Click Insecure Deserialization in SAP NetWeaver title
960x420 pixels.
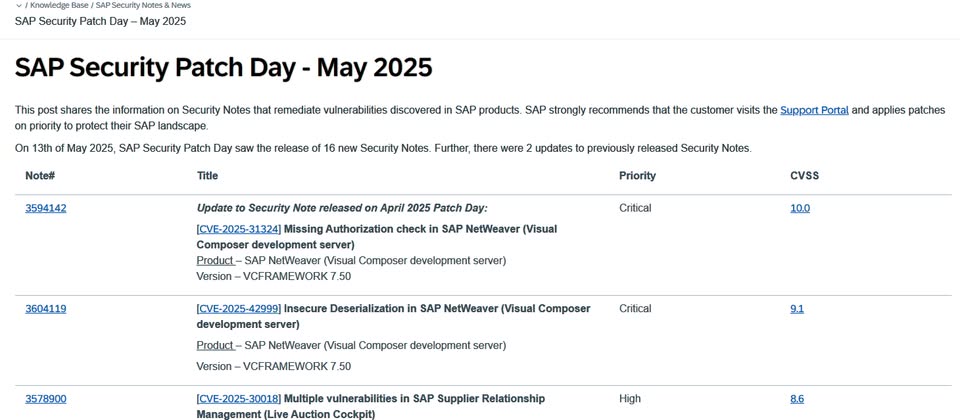[393, 316]
